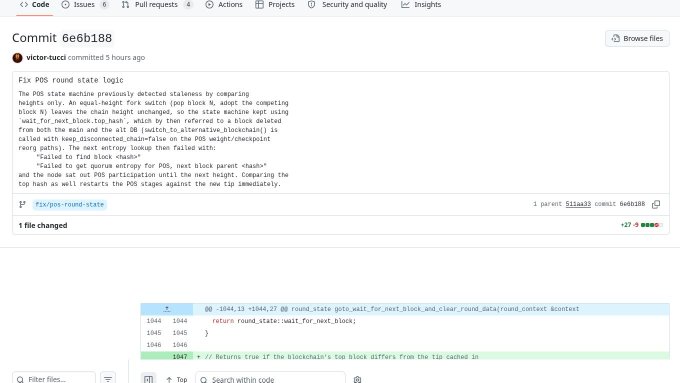Open the Projects tab
Viewport: 680px width, 383px height.
275,5
